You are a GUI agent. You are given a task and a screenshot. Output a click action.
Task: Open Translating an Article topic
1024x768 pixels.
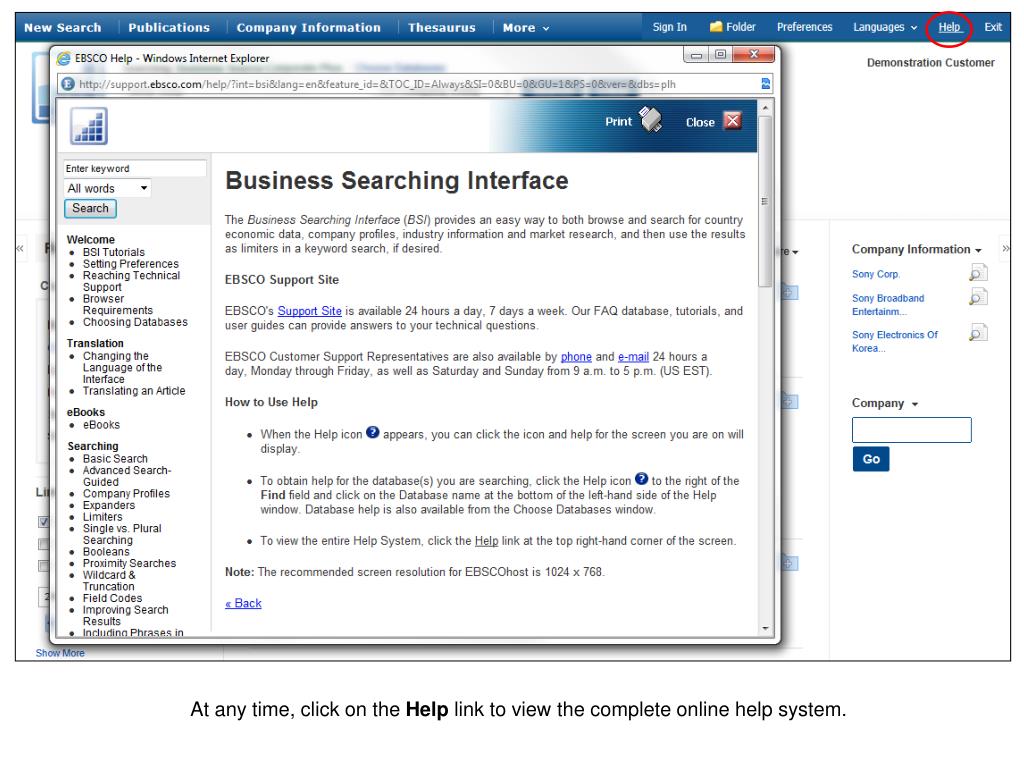(134, 391)
